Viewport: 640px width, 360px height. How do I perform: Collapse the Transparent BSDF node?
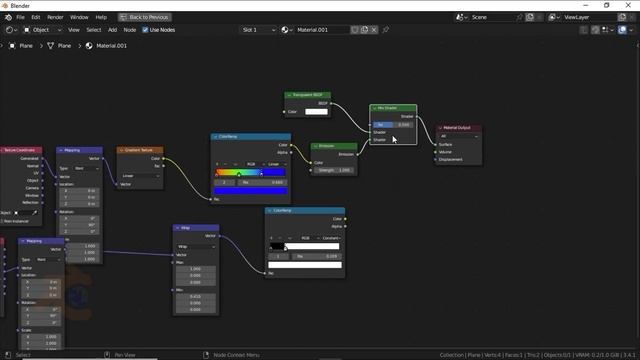pyautogui.click(x=289, y=95)
